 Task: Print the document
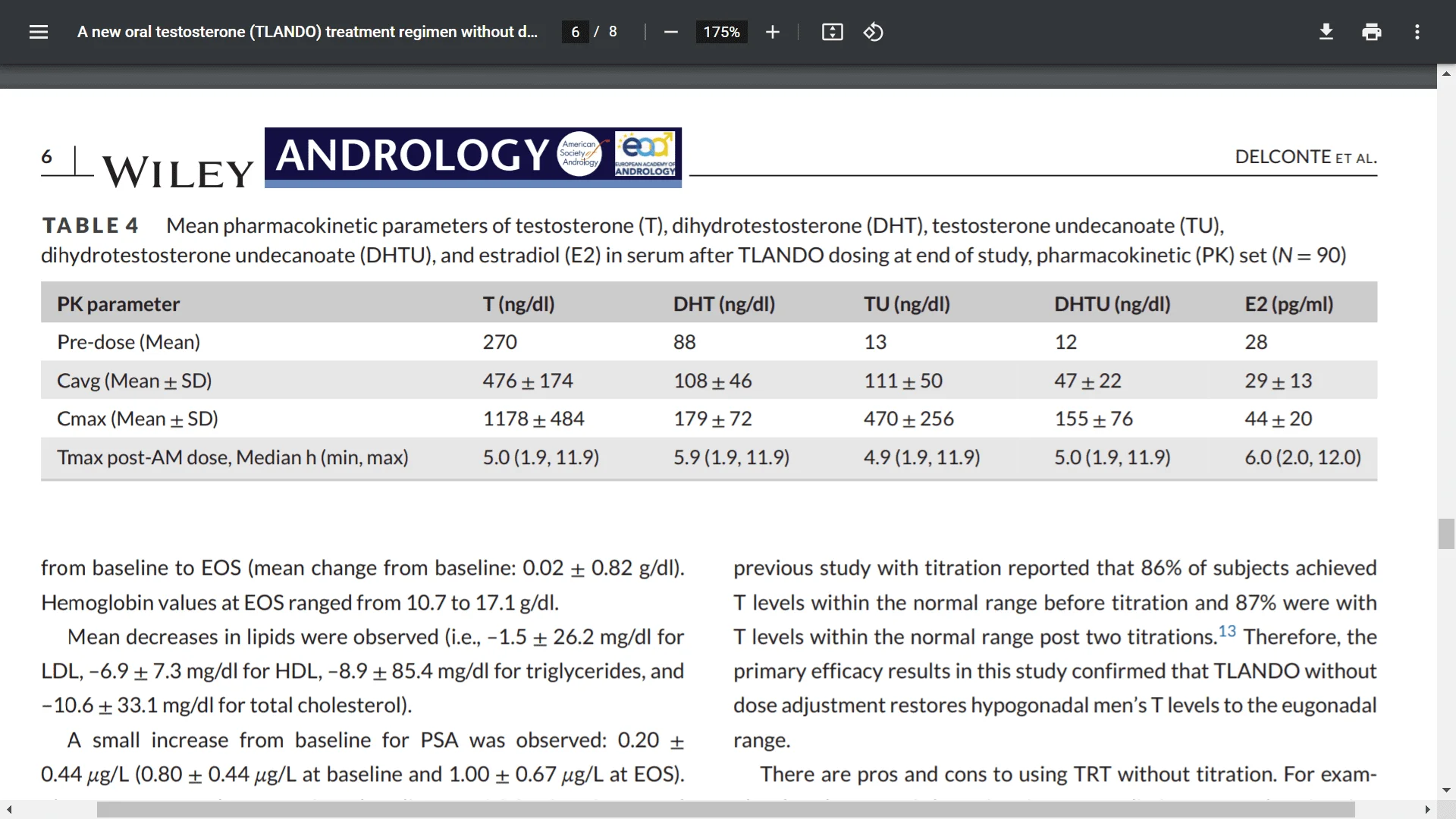(1371, 32)
